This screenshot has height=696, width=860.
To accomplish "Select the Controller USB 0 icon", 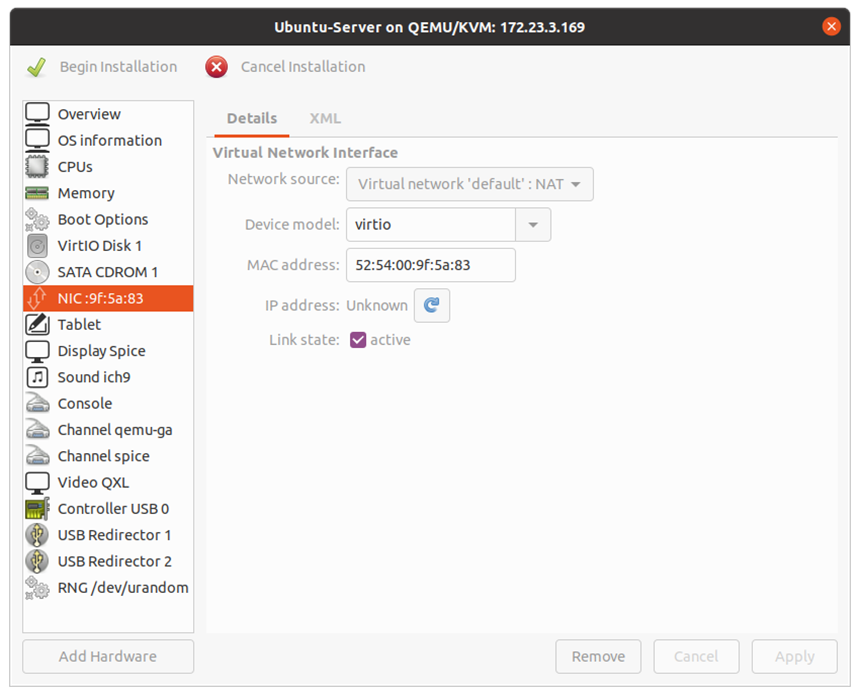I will pos(37,509).
